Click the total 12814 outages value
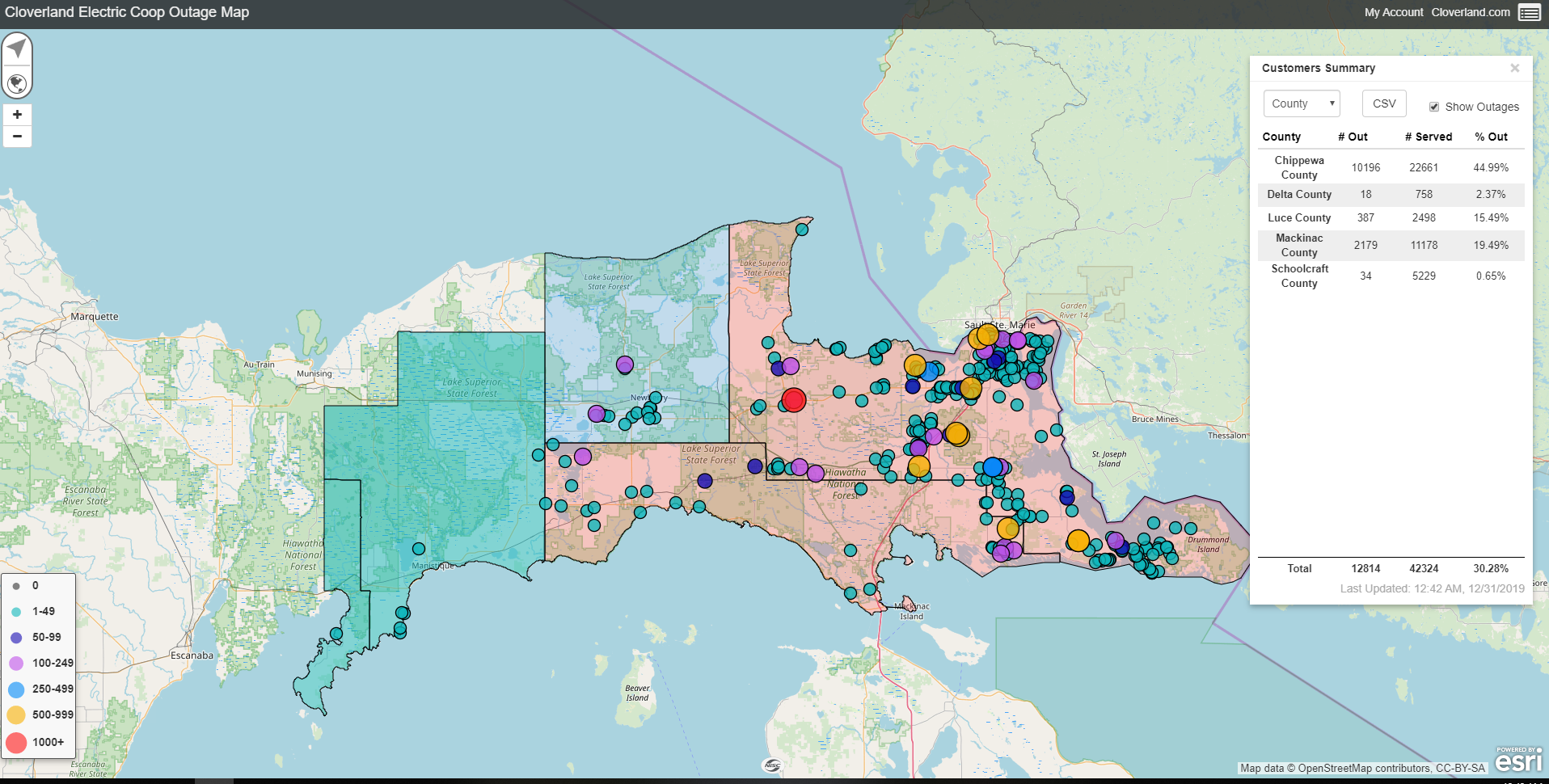Image resolution: width=1549 pixels, height=784 pixels. (x=1365, y=568)
